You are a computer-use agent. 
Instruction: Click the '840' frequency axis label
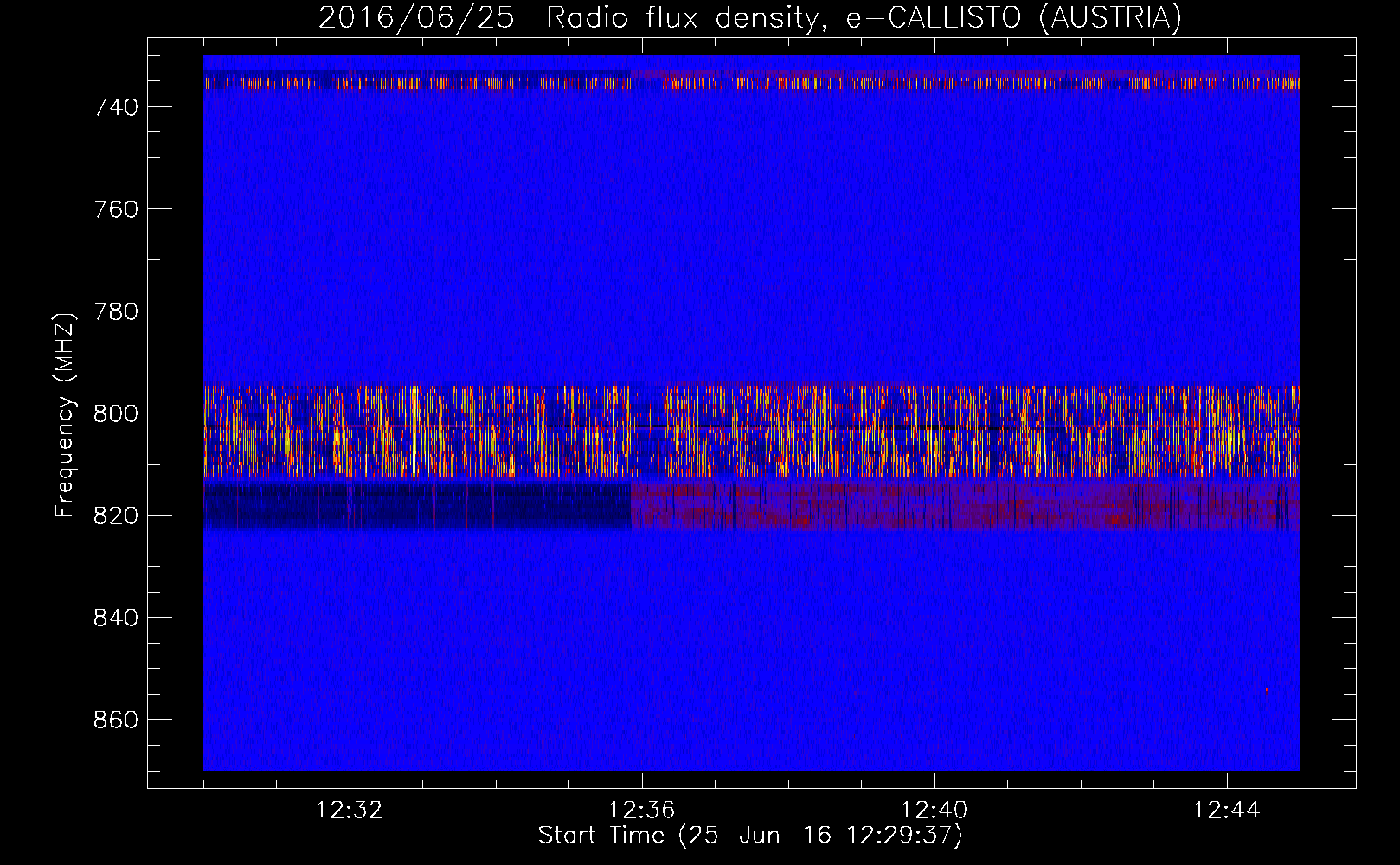116,618
